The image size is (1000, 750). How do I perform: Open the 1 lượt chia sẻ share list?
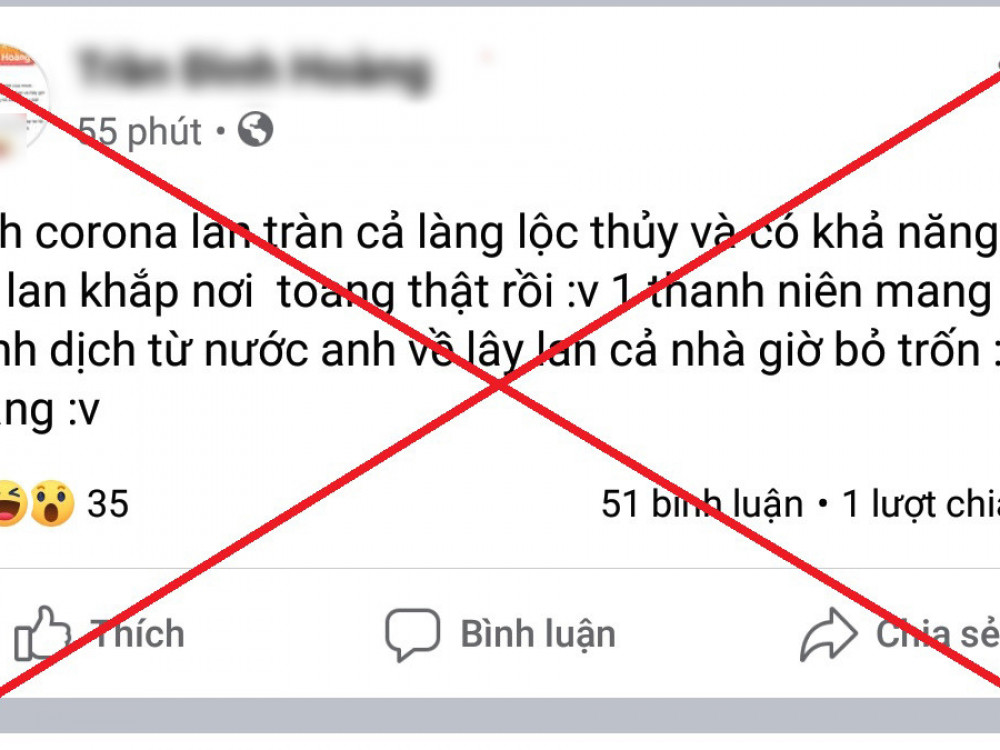(x=920, y=504)
